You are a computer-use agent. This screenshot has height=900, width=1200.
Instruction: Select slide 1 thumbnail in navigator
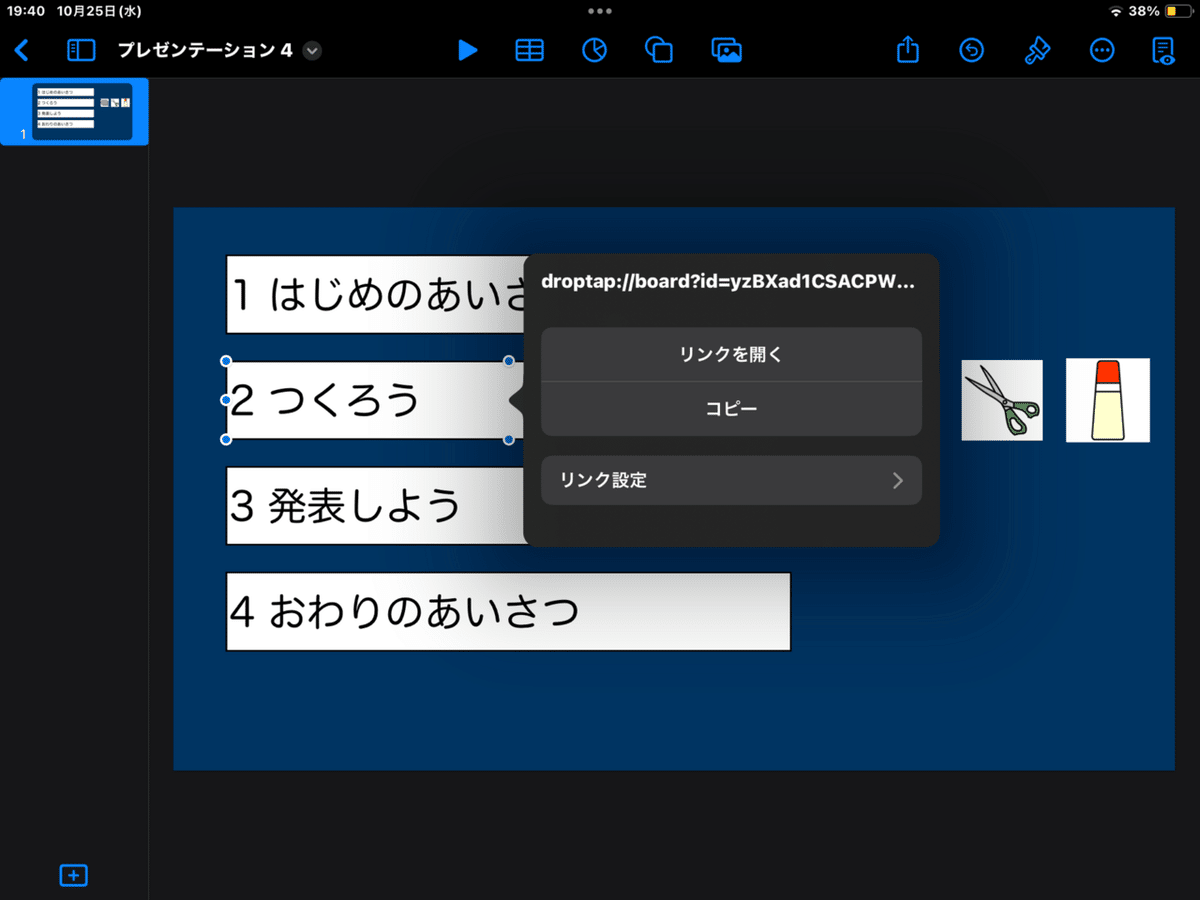pos(82,112)
